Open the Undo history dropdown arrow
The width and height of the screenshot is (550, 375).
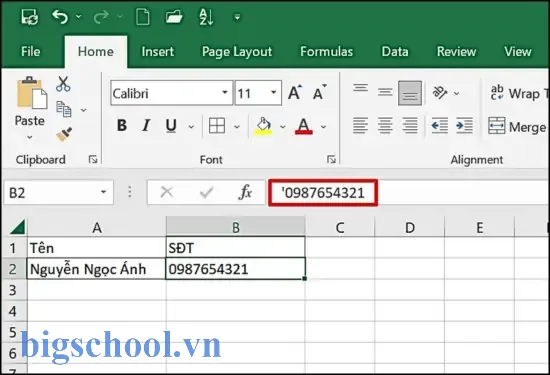tap(79, 16)
